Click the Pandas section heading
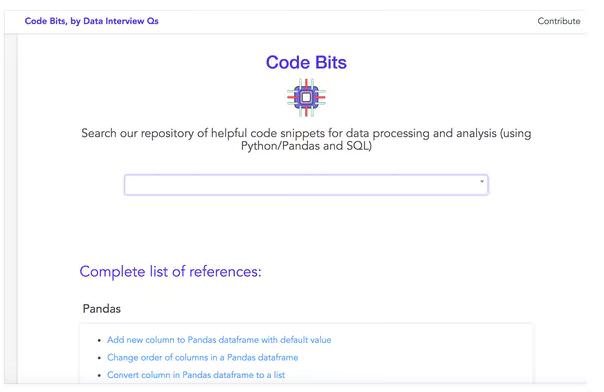Viewport: 604px width, 392px height. [102, 308]
